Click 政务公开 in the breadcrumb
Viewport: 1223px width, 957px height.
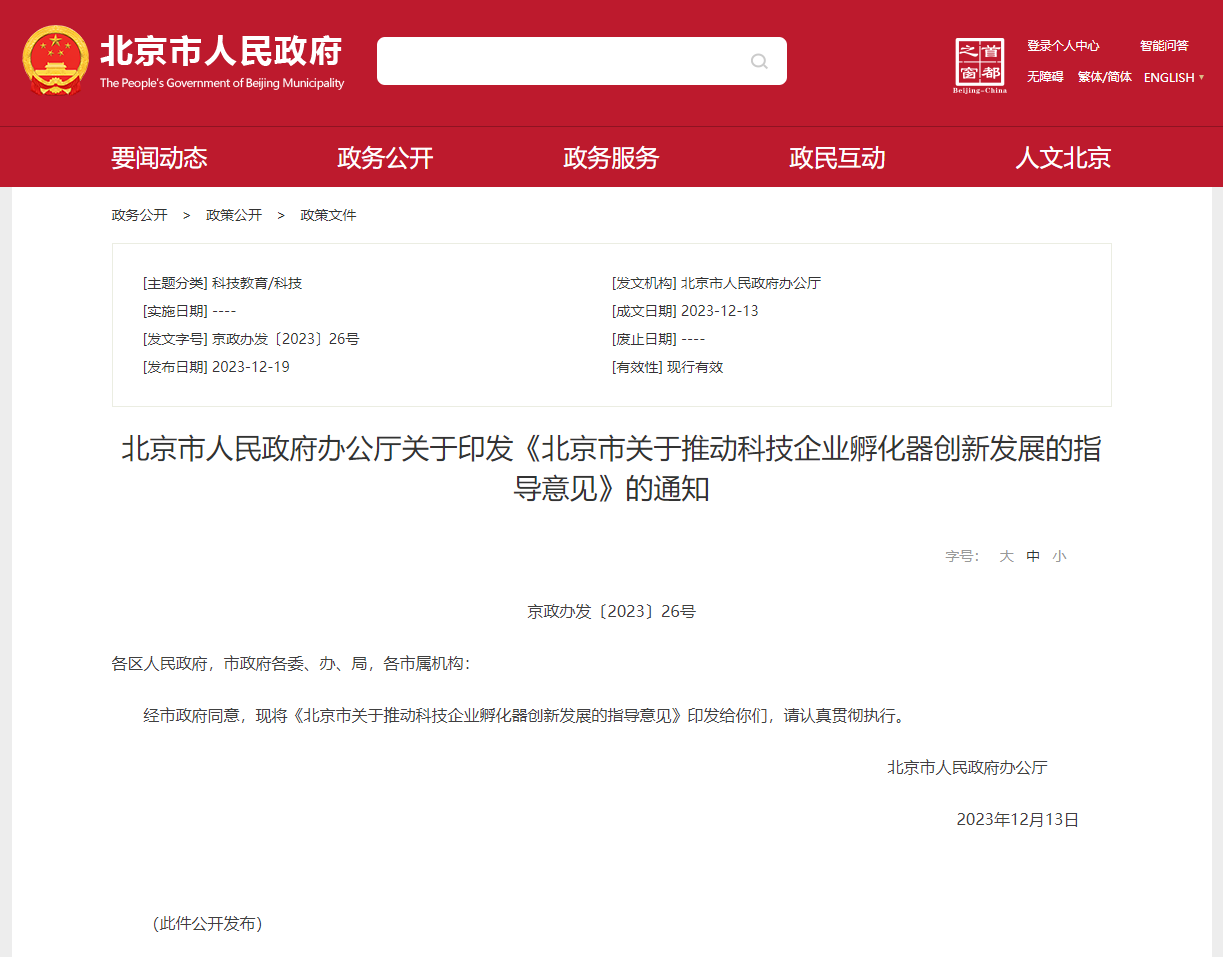click(139, 215)
